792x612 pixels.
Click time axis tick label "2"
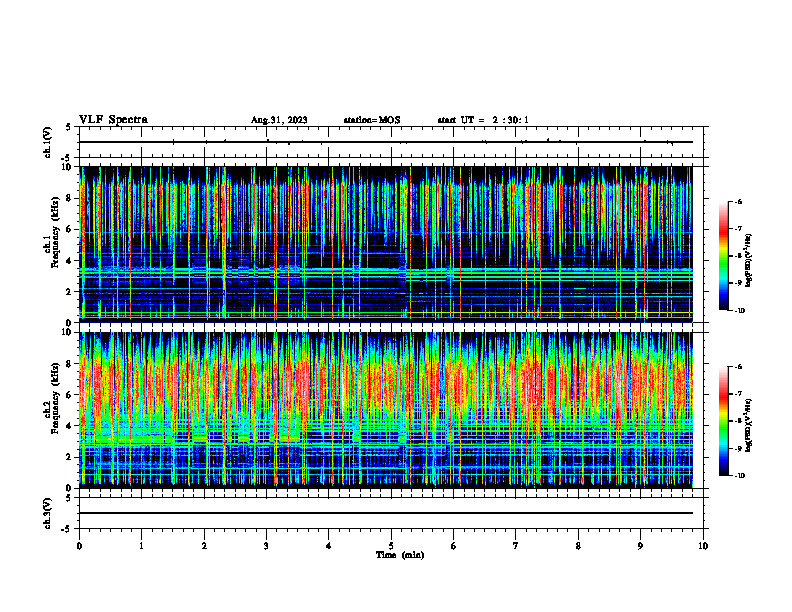point(204,546)
